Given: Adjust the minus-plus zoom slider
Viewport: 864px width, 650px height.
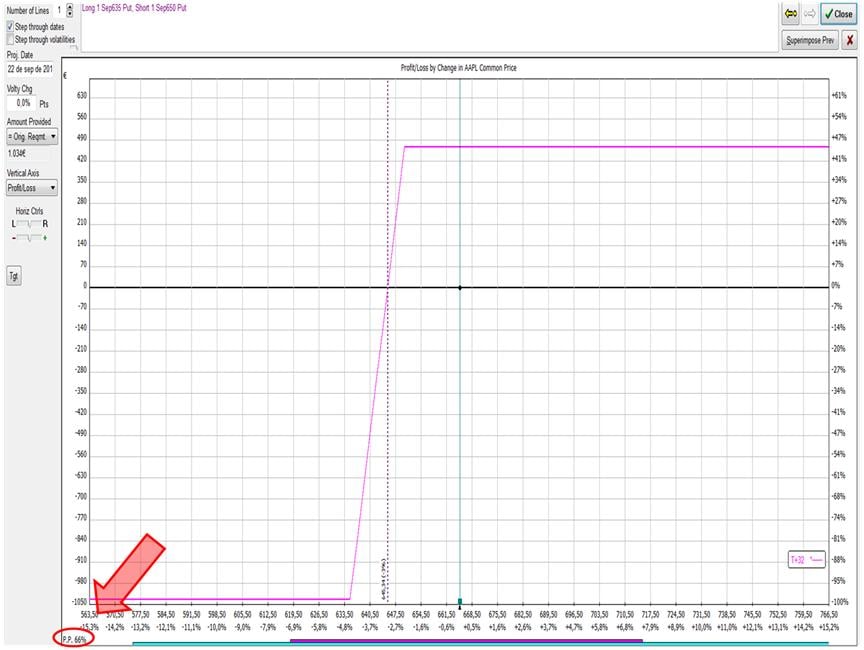Looking at the screenshot, I should (29, 237).
